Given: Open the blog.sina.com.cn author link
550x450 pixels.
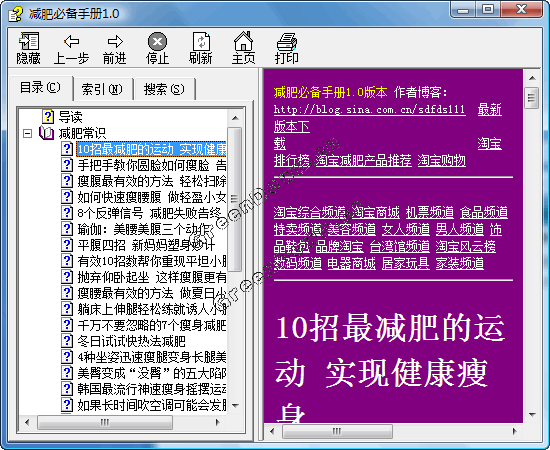Looking at the screenshot, I should 369,109.
